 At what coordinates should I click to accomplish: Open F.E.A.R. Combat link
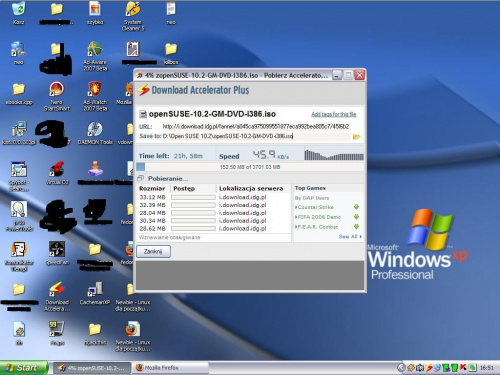(x=318, y=227)
